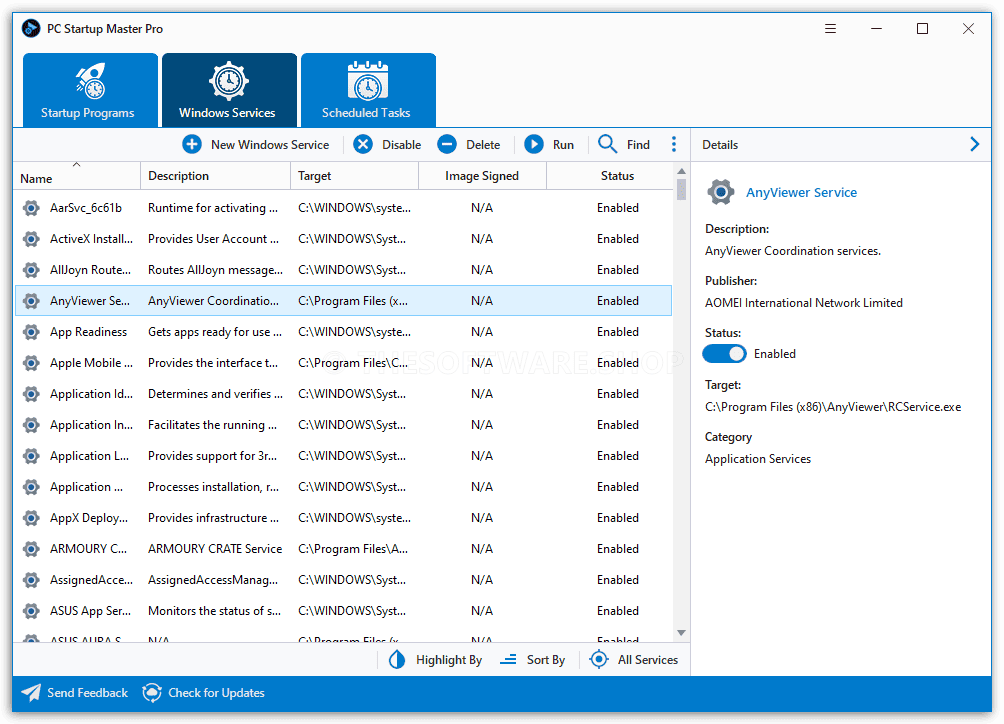1004x724 pixels.
Task: Click 'ARMOURY CRATE Service' description cell
Action: [215, 549]
